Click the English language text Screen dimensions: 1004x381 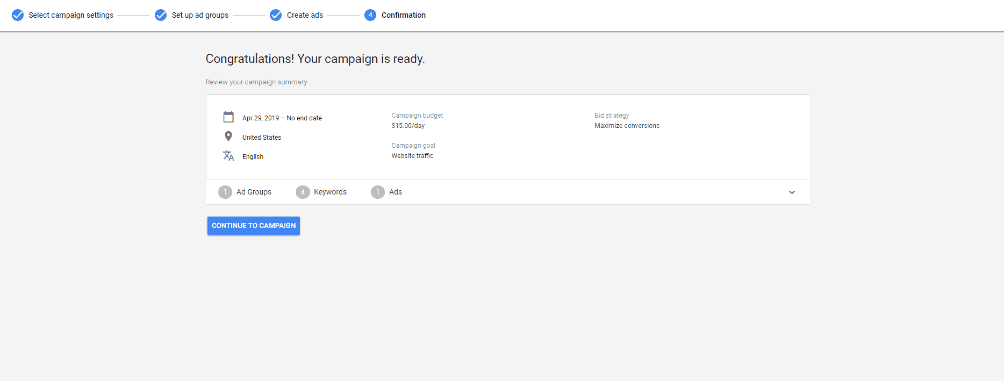tap(252, 157)
